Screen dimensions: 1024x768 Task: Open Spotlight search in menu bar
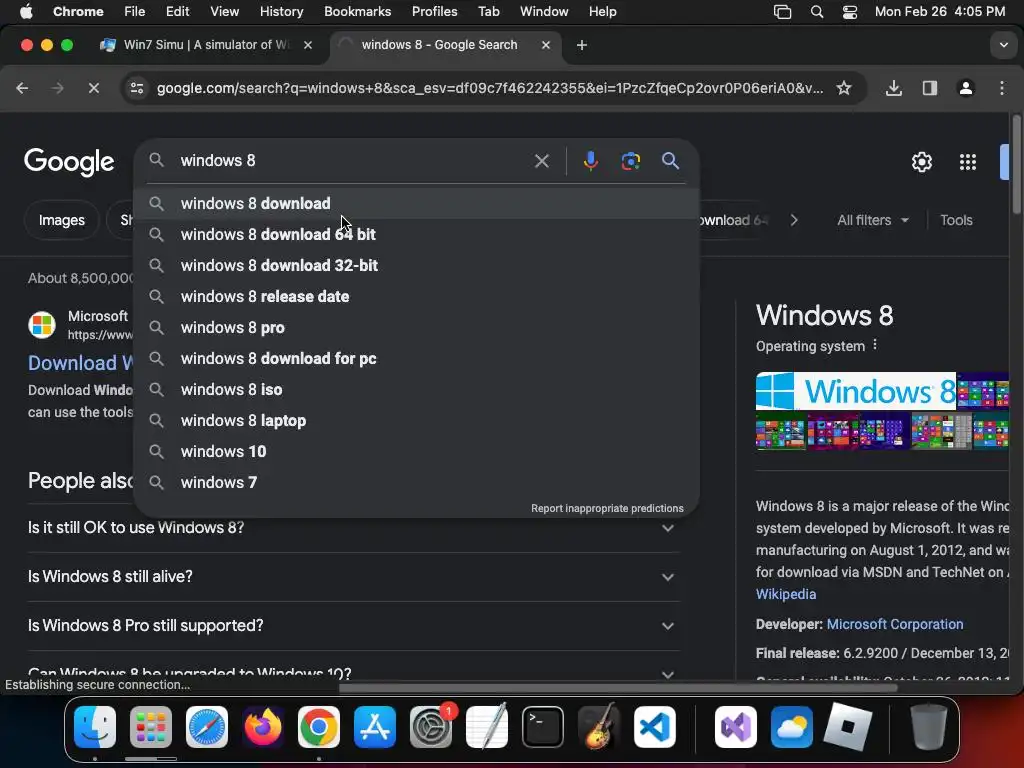(x=816, y=12)
